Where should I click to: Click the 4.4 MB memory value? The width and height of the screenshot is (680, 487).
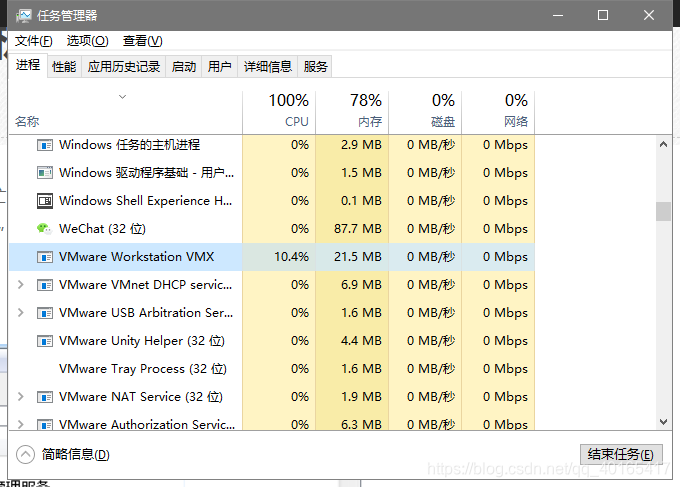[361, 340]
